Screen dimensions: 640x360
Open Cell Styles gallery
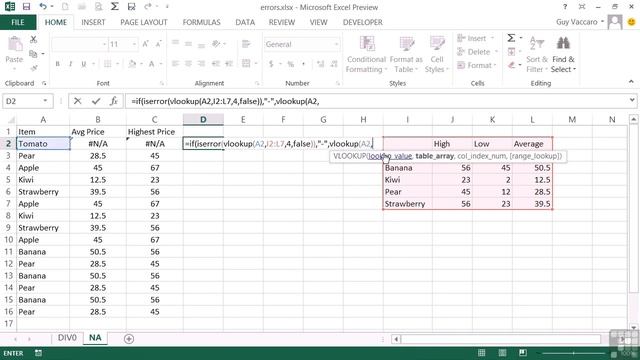click(436, 54)
